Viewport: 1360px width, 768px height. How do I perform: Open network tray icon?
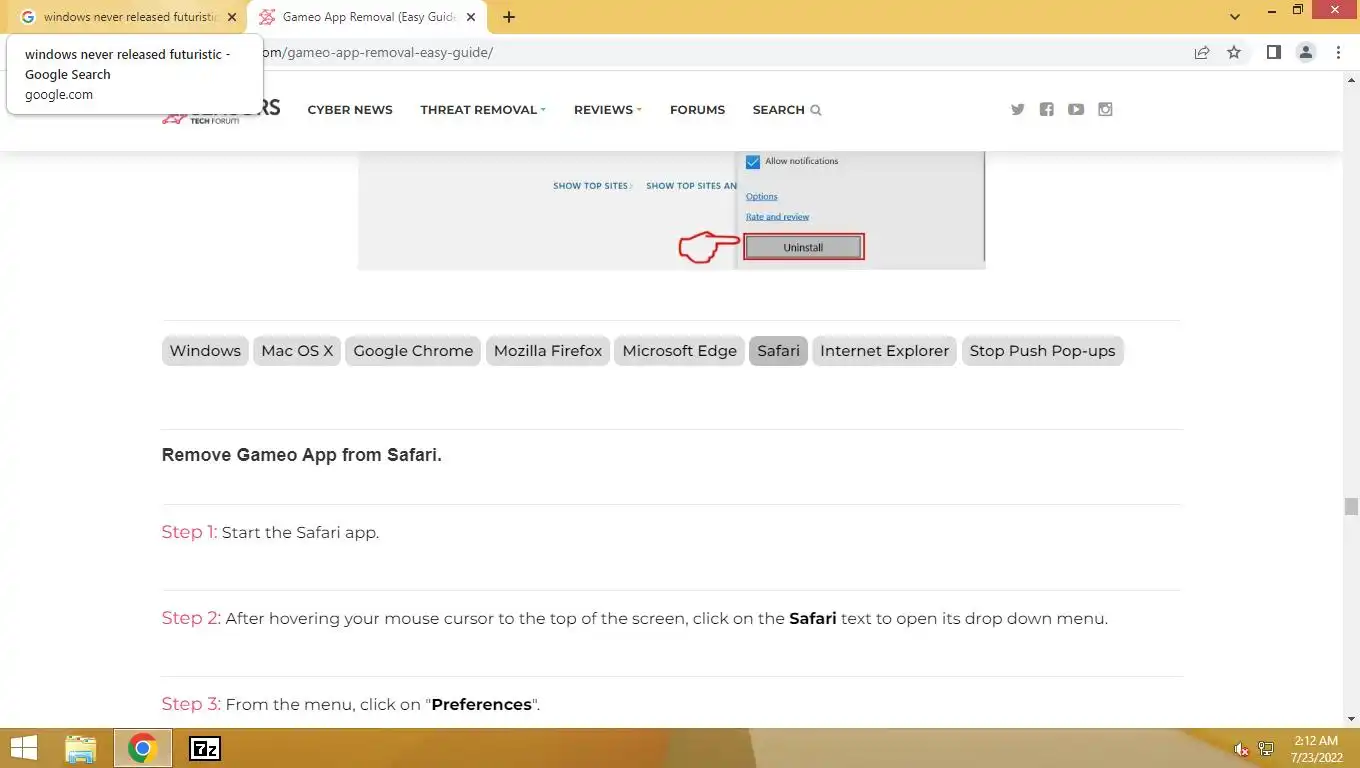[x=1266, y=749]
